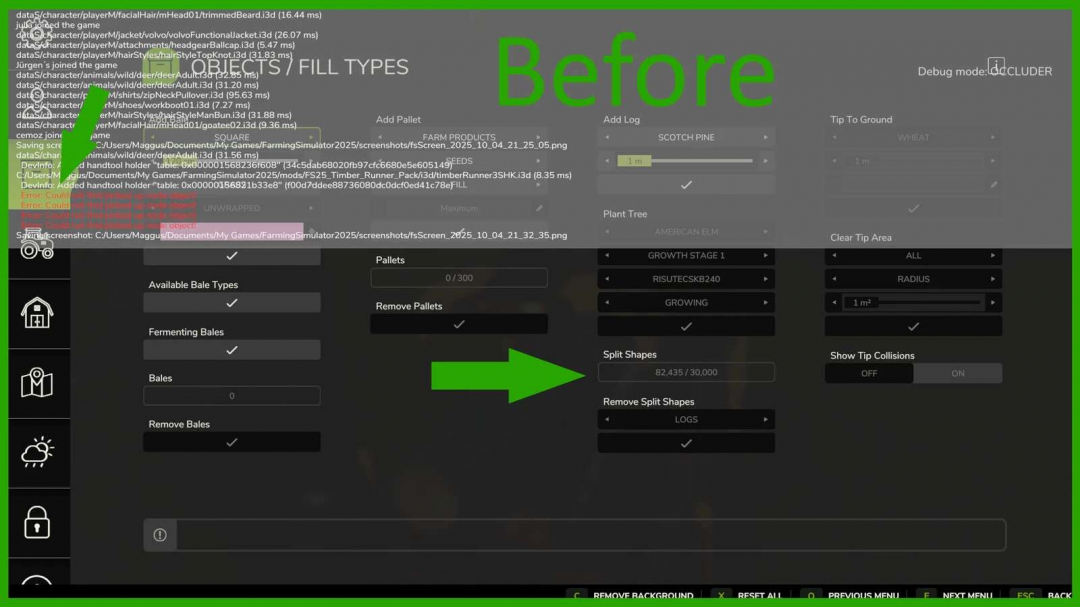This screenshot has width=1080, height=607.
Task: Click the lock icon in the sidebar
Action: click(x=39, y=522)
